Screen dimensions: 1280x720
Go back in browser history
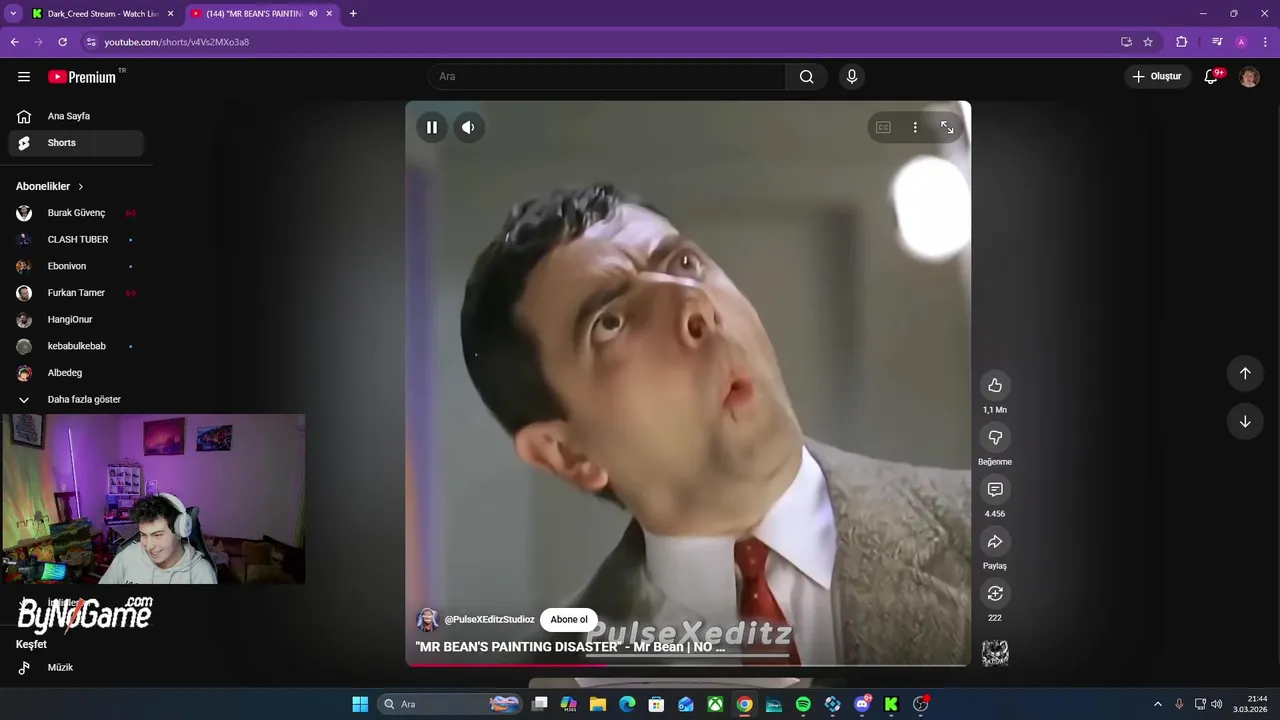pyautogui.click(x=15, y=42)
